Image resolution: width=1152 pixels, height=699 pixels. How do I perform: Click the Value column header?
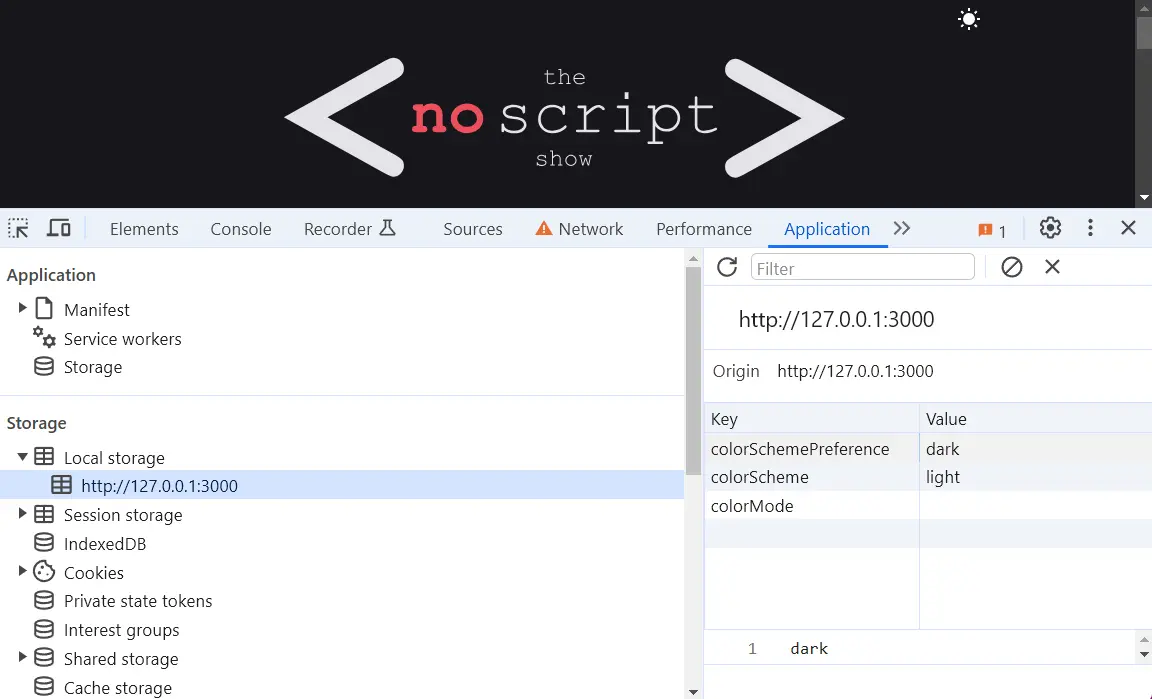pyautogui.click(x=1035, y=419)
